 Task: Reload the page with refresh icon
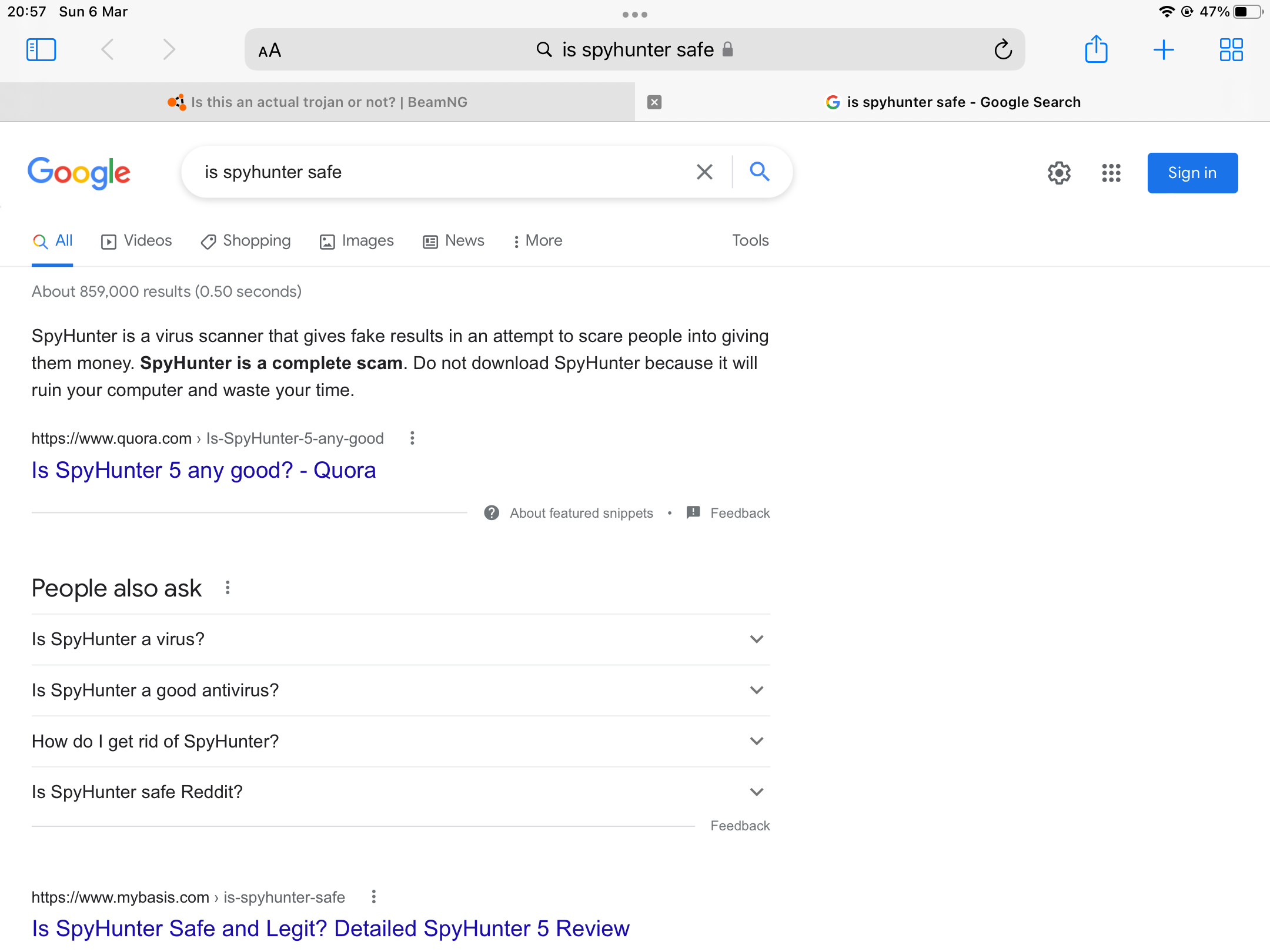(x=1003, y=50)
